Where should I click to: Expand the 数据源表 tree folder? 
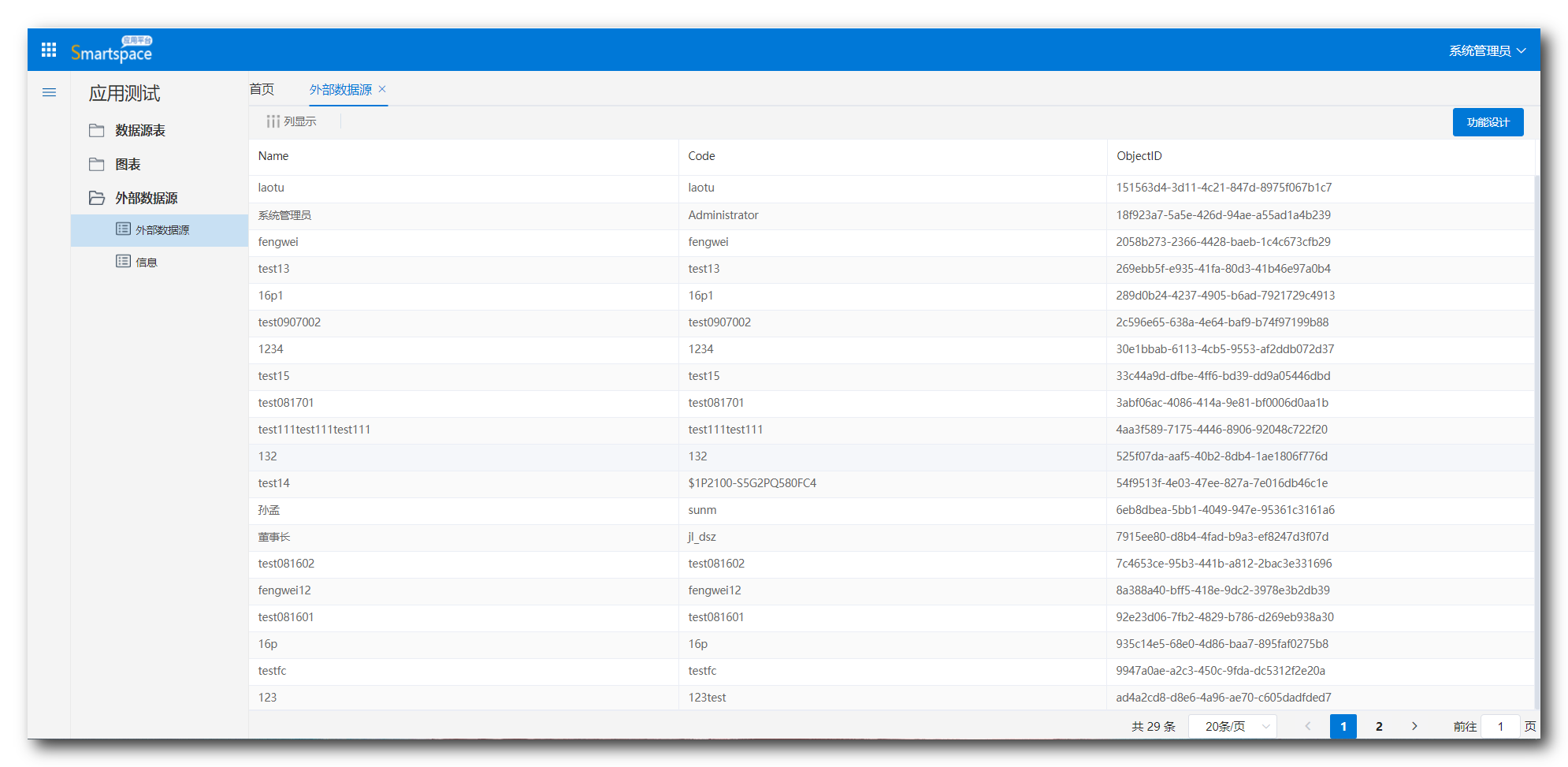click(x=140, y=130)
